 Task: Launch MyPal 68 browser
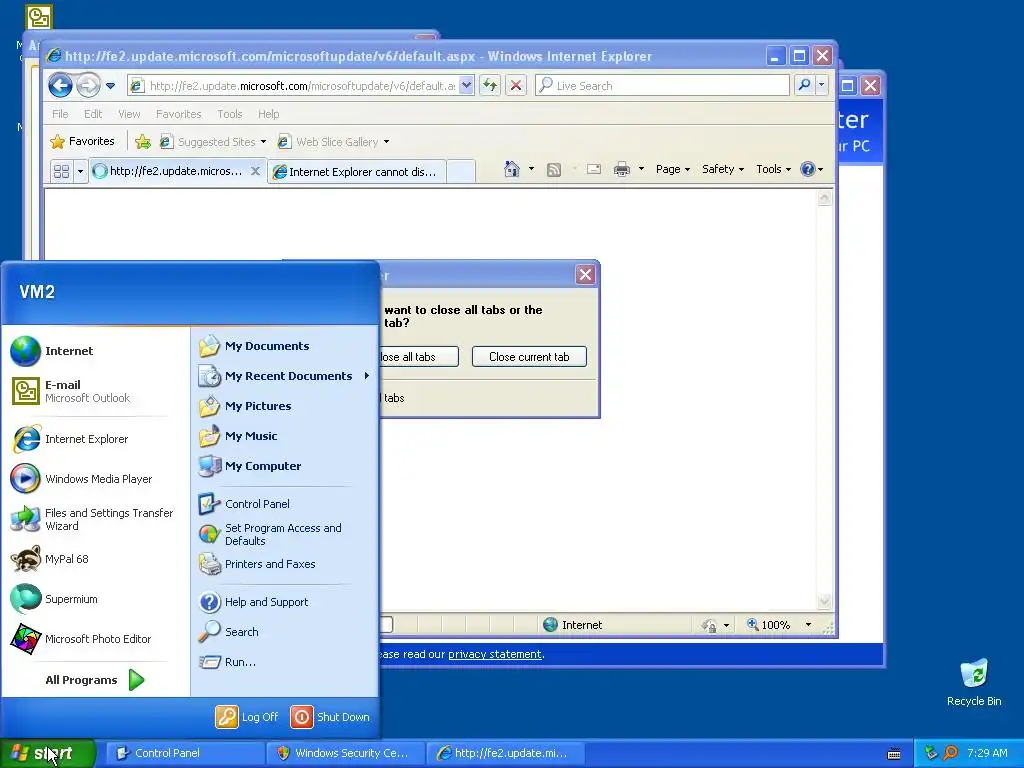pyautogui.click(x=95, y=559)
